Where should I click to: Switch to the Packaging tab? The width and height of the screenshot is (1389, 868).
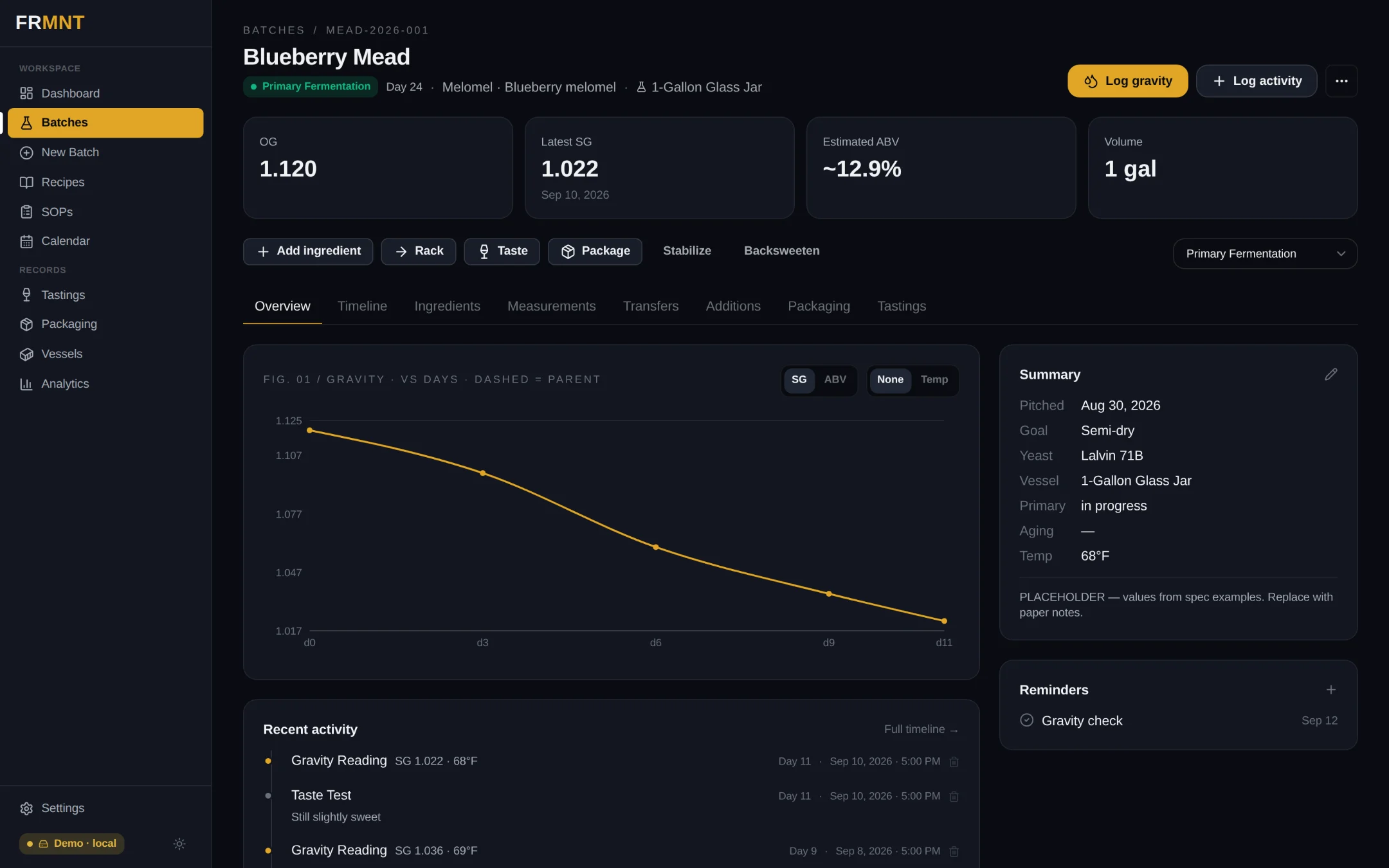819,306
